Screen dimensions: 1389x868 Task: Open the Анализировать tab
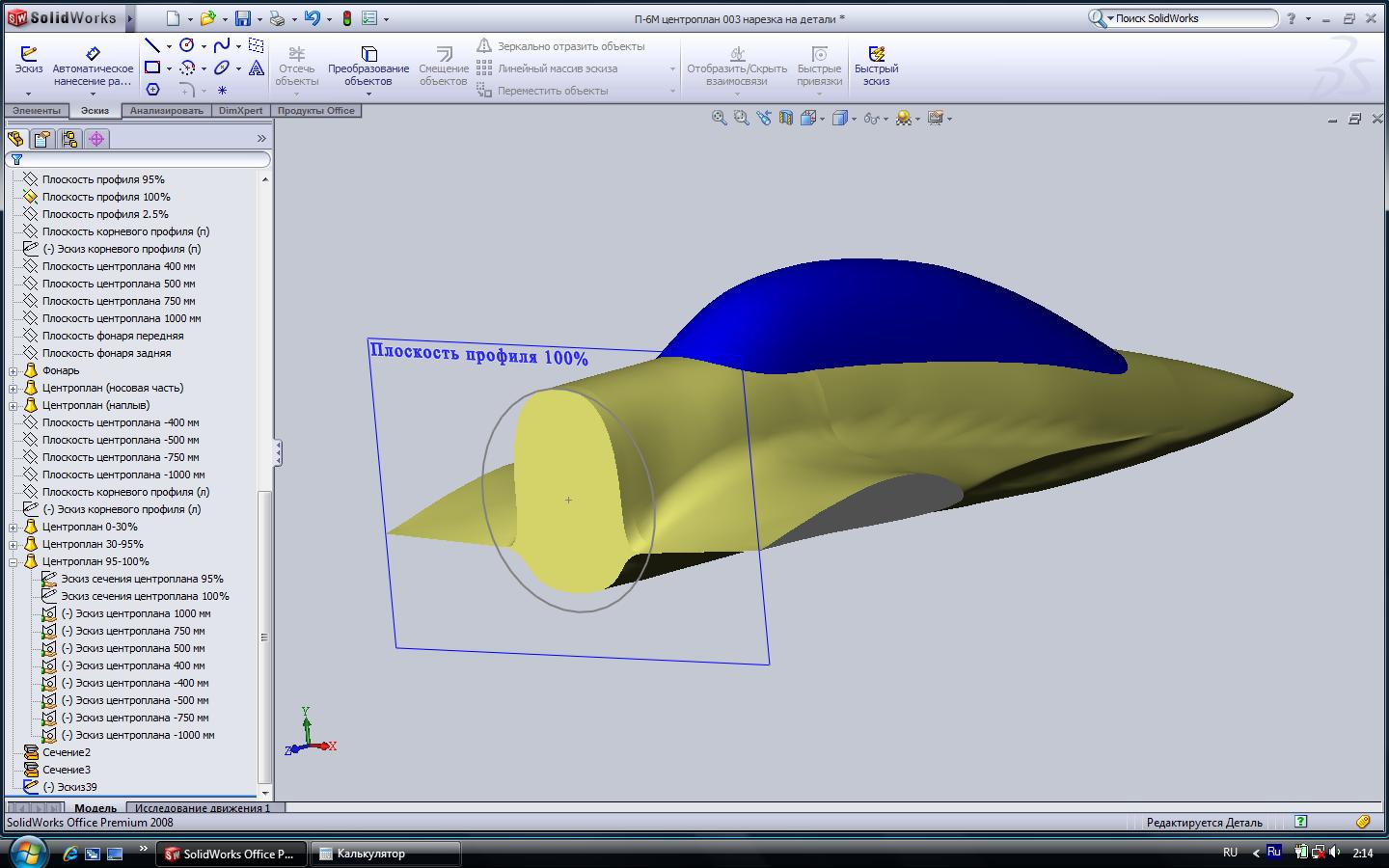(167, 111)
